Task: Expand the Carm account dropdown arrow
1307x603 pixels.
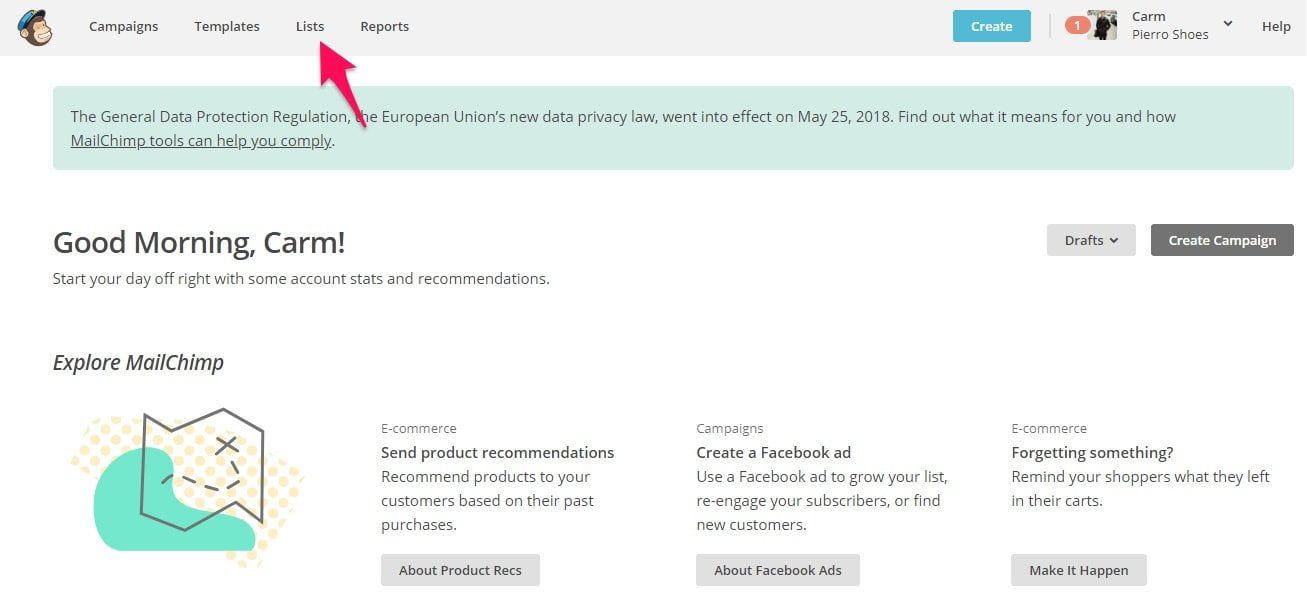Action: coord(1228,24)
